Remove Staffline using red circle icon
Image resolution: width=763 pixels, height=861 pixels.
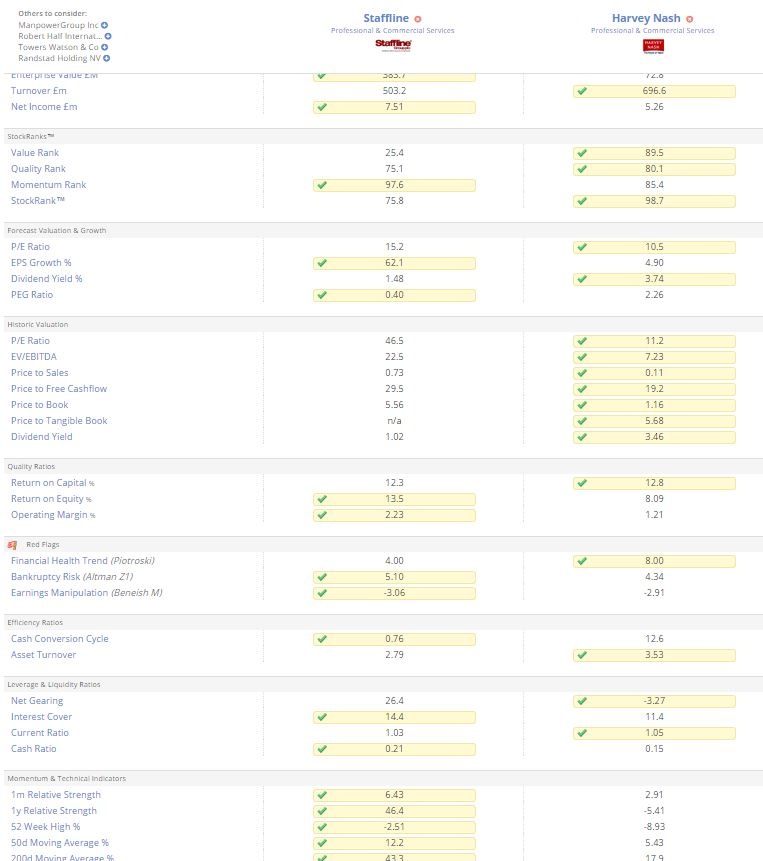[x=418, y=19]
